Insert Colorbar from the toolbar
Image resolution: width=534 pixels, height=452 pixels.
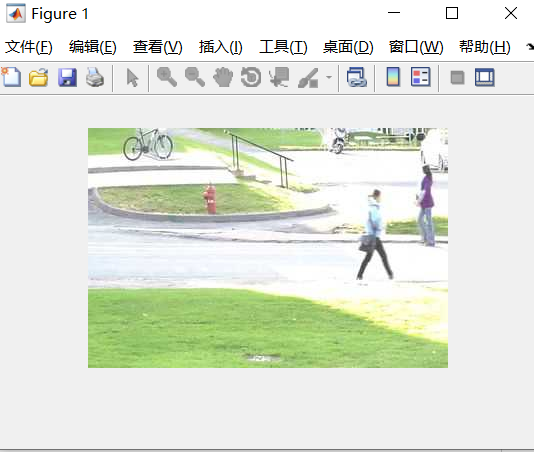point(393,77)
